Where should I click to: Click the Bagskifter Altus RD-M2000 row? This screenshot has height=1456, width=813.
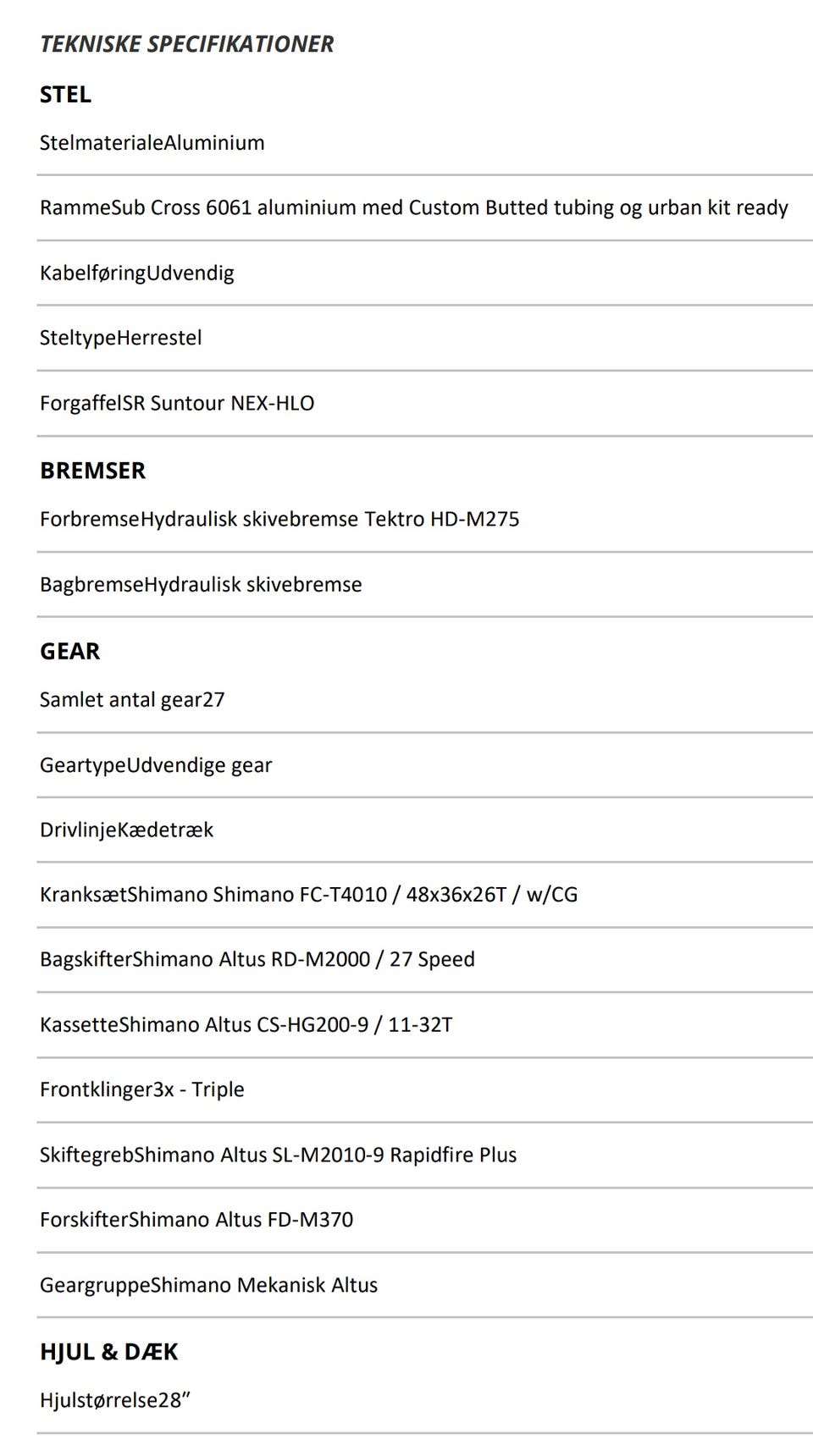point(257,959)
